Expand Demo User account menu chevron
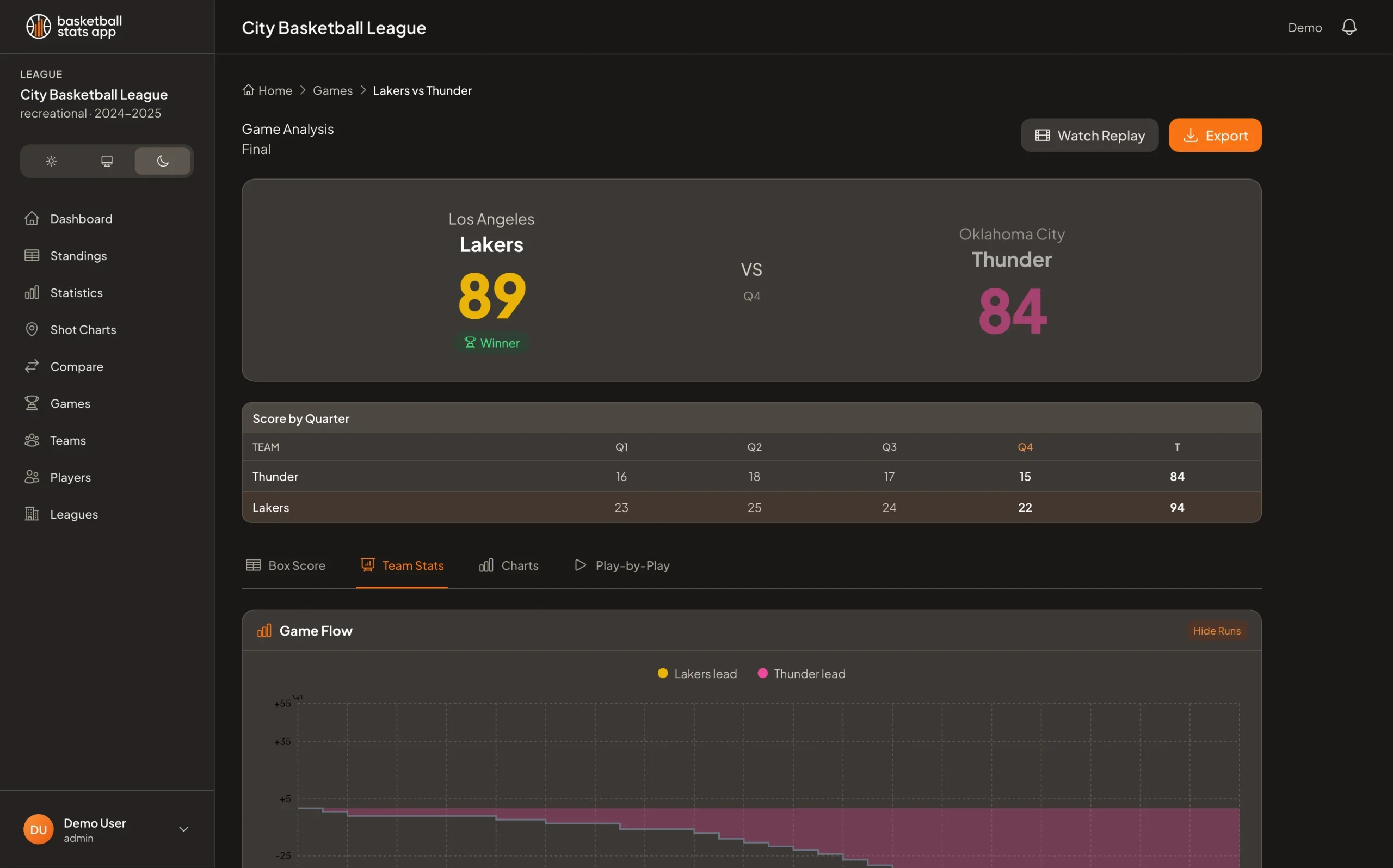 pos(184,829)
